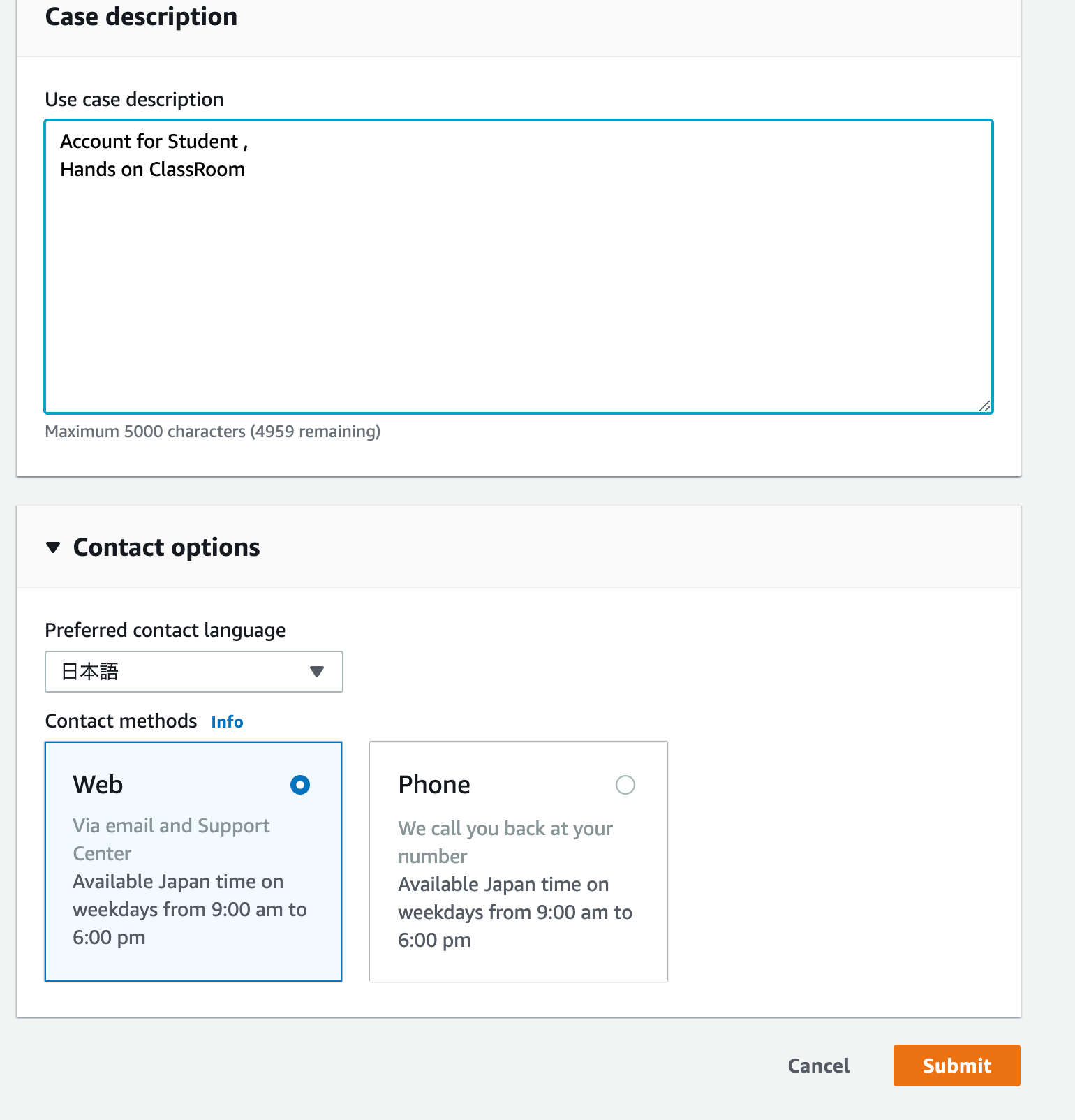Select the Web contact method radio button
This screenshot has height=1120, width=1075.
300,785
